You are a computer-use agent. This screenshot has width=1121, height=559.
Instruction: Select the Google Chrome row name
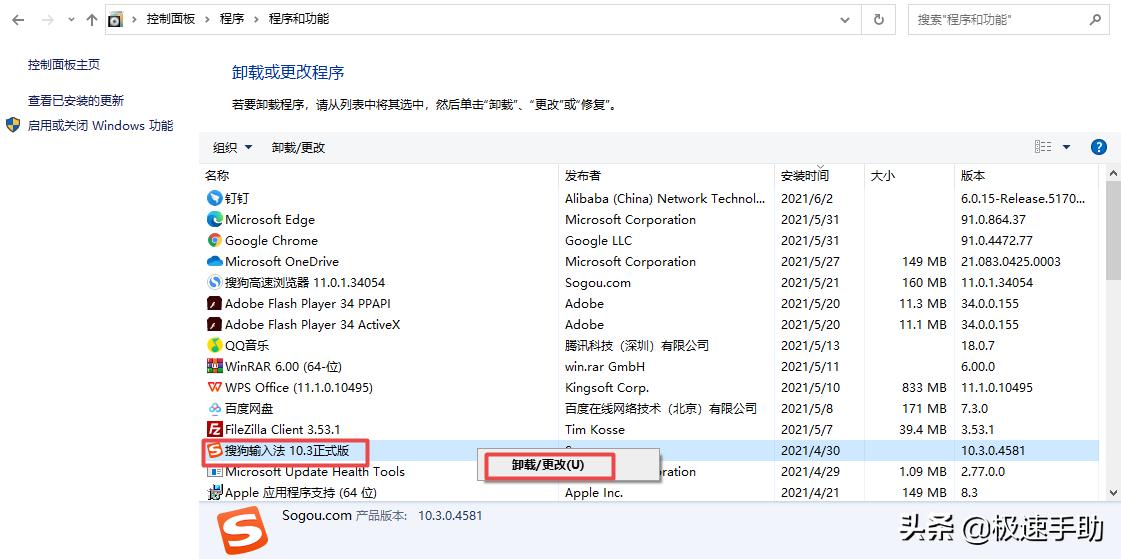click(x=271, y=240)
